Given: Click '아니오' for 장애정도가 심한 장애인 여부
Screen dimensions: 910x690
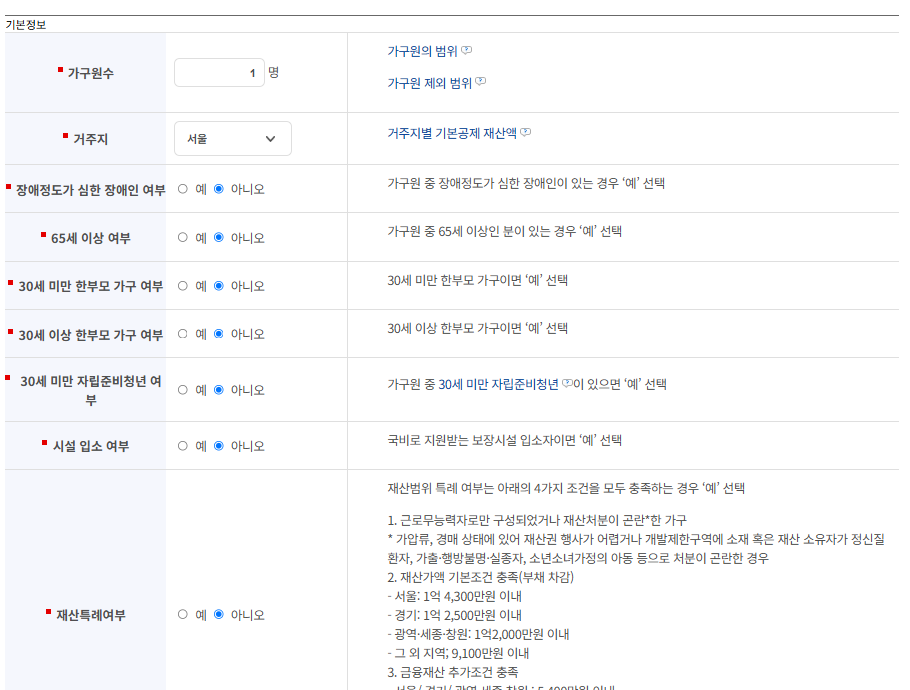Looking at the screenshot, I should [218, 188].
